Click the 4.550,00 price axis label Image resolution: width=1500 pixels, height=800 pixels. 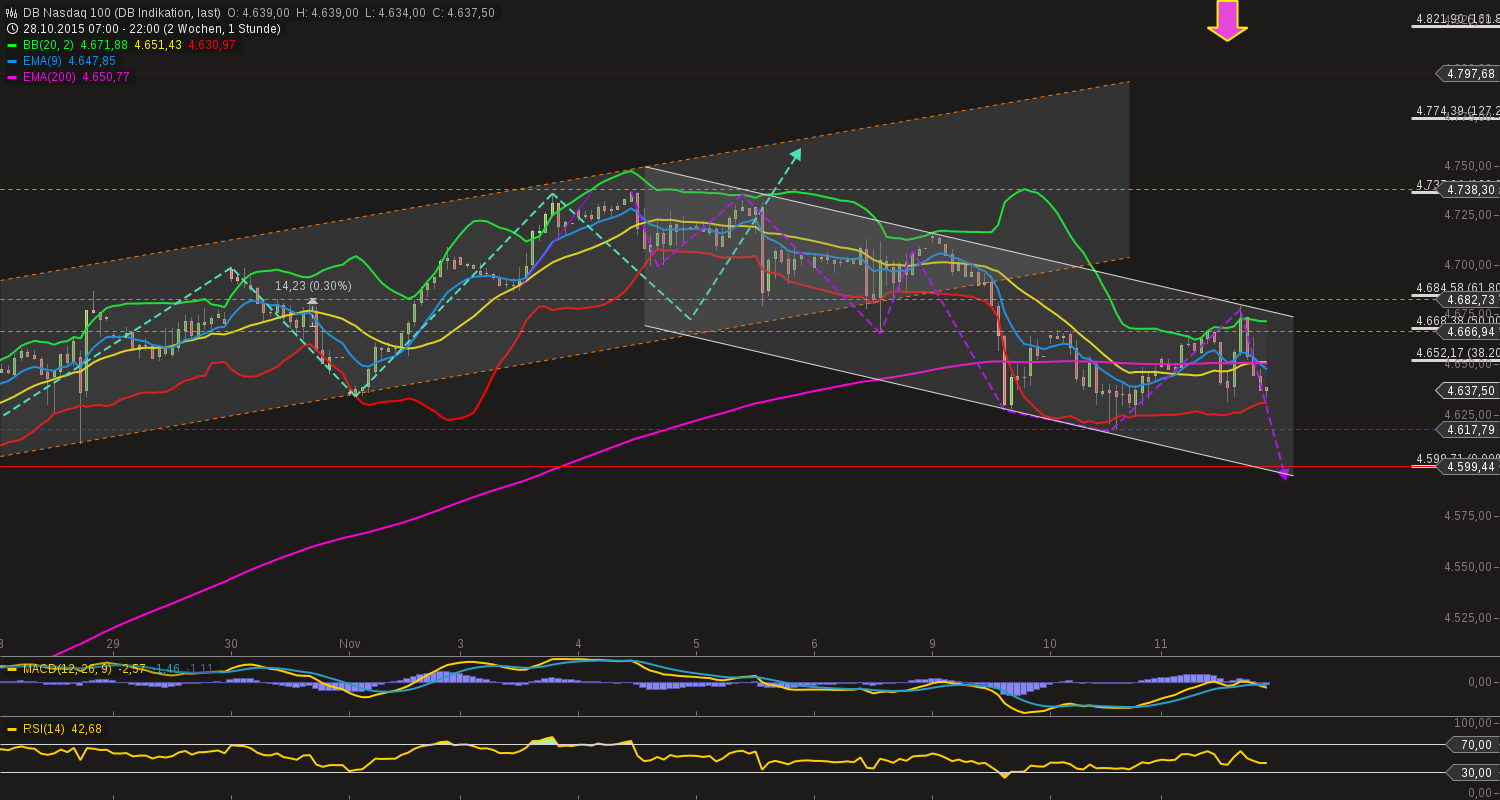pos(1469,566)
